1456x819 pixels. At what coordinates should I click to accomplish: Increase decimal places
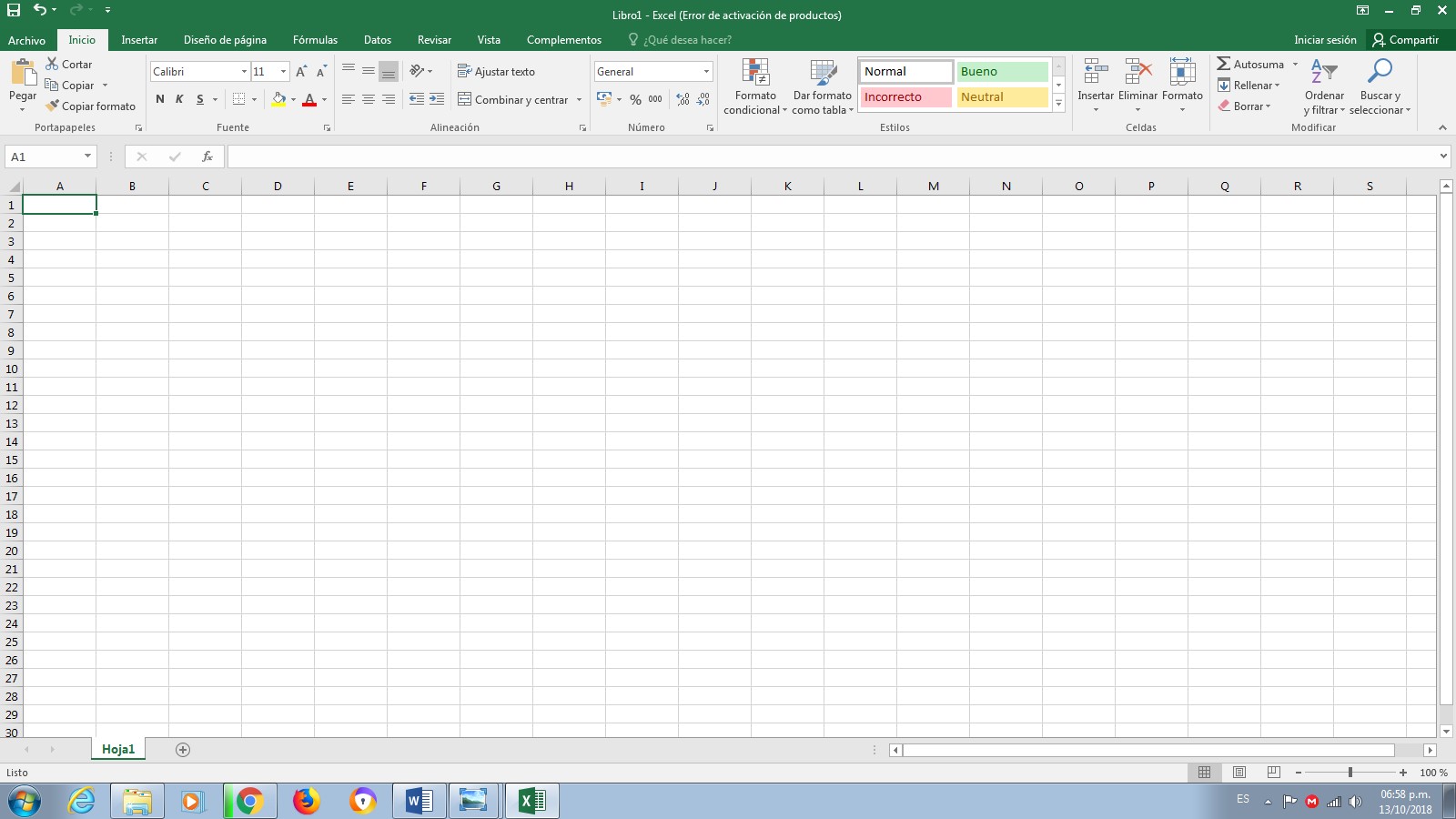point(682,99)
